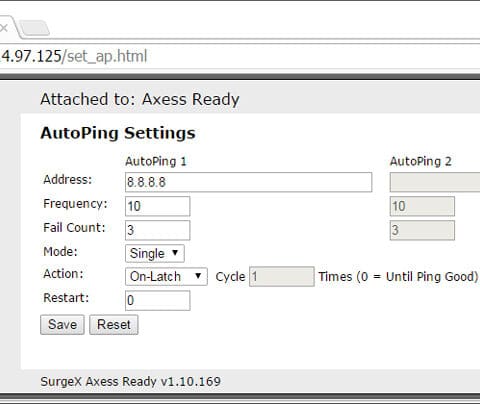Click the 'AutoPing 1' column label

pyautogui.click(x=156, y=162)
